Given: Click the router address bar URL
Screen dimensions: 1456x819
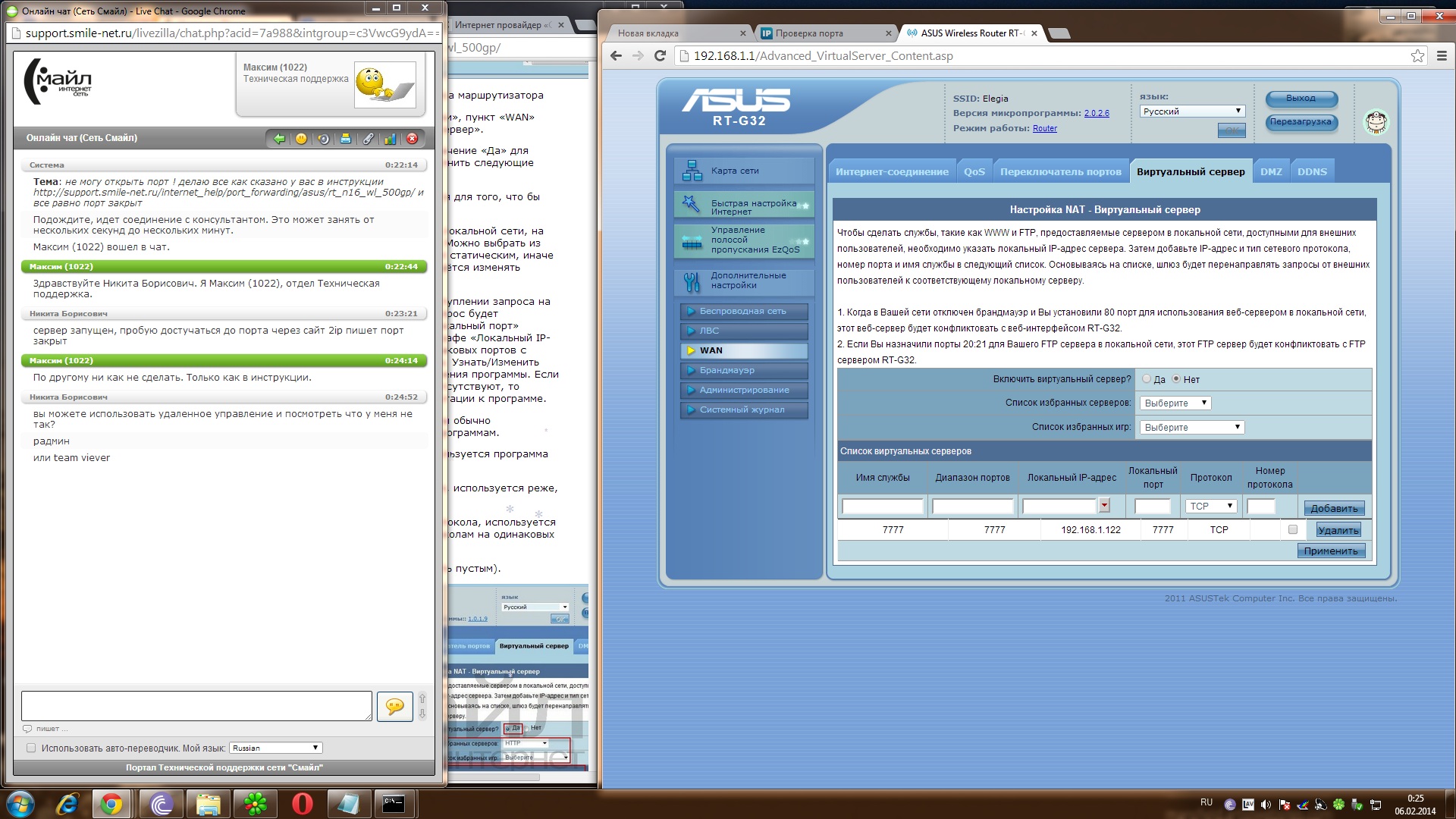Looking at the screenshot, I should coord(823,56).
